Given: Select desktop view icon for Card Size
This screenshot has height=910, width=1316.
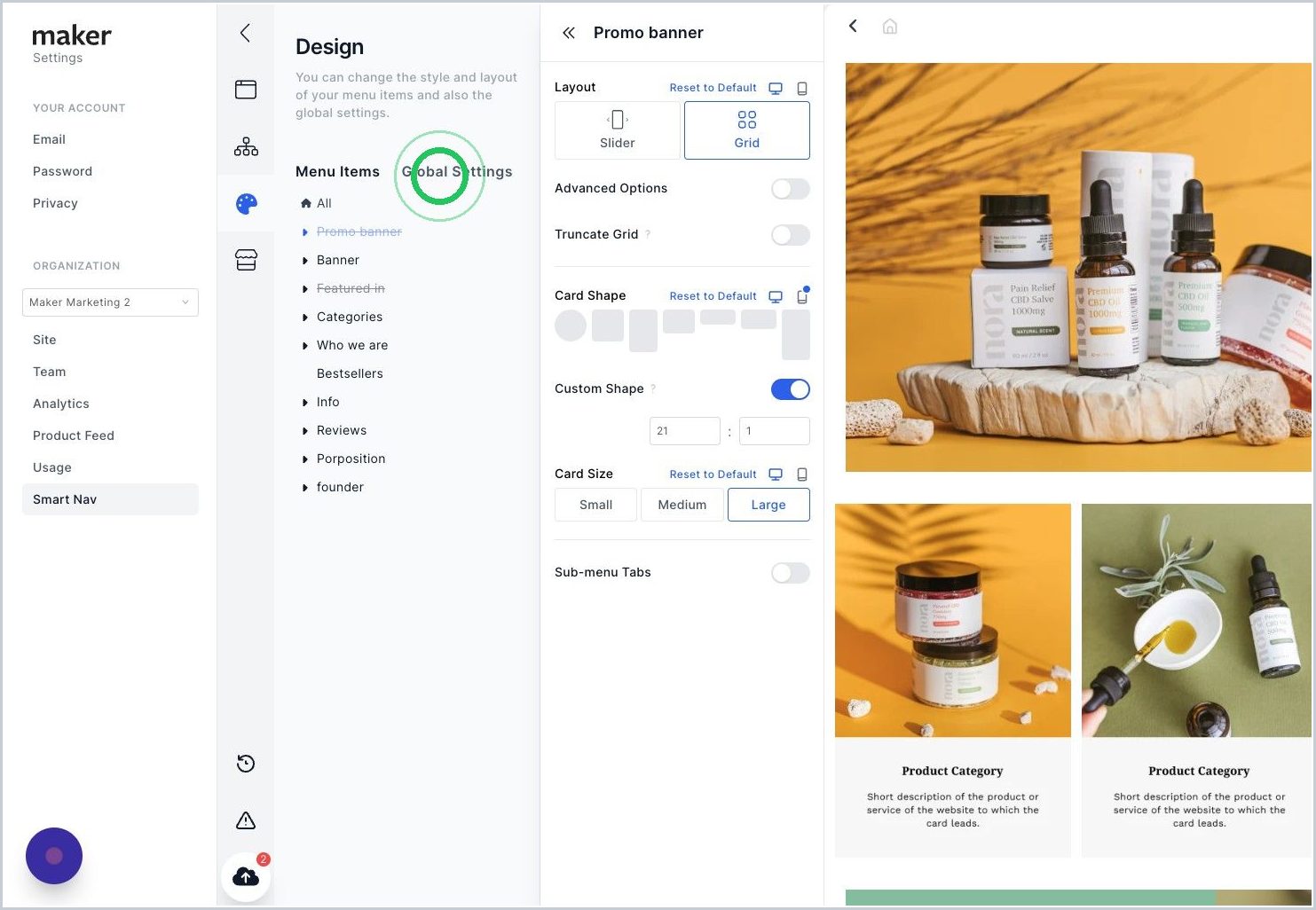Looking at the screenshot, I should click(x=776, y=475).
